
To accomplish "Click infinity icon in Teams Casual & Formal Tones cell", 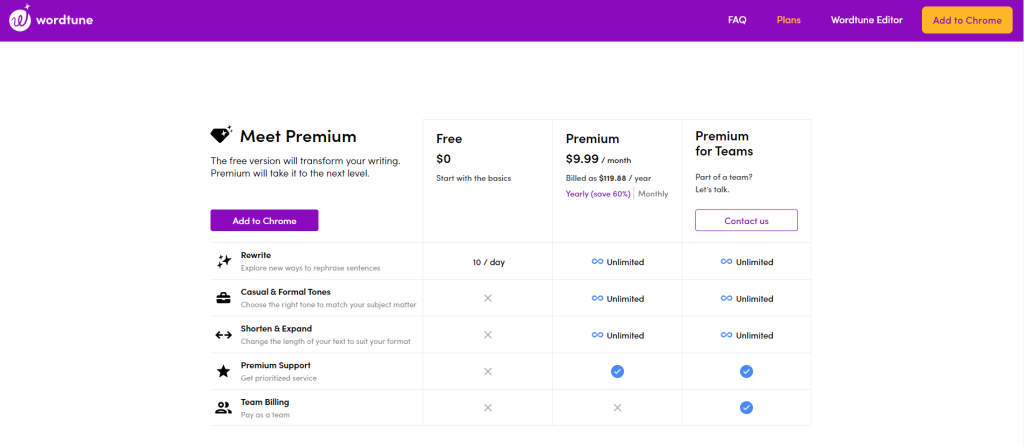I will click(x=726, y=298).
